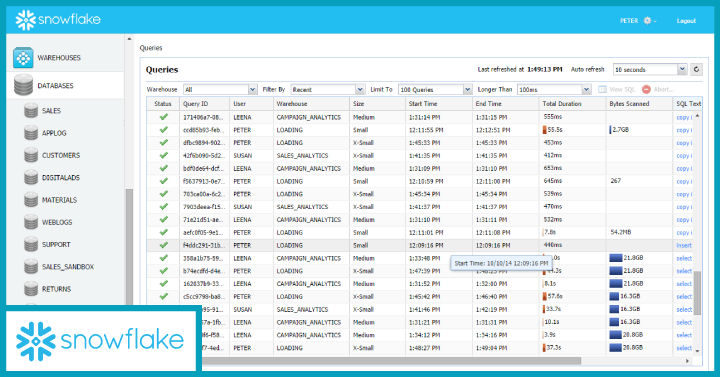Click success checkmark for query f4ddc291-31b
This screenshot has height=377, width=720.
pyautogui.click(x=163, y=245)
